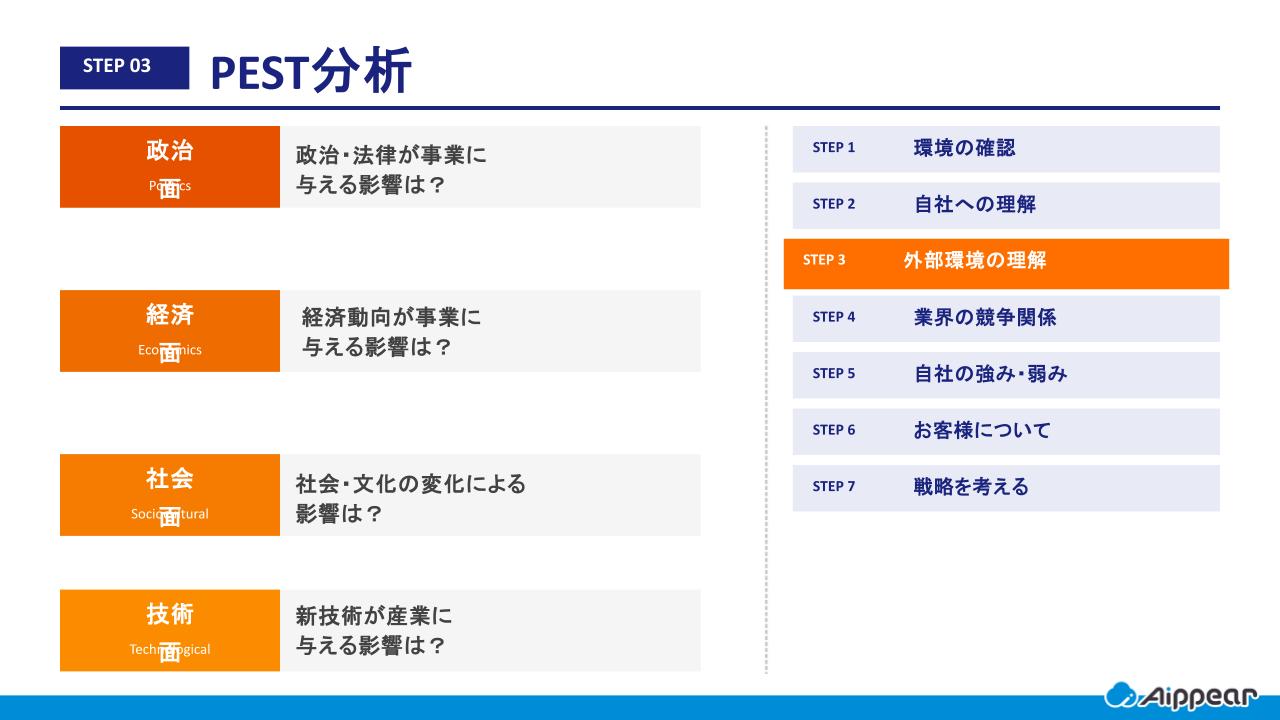1280x720 pixels.
Task: Choose STEP 5 自社の強み・弱み
Action: (x=1005, y=375)
